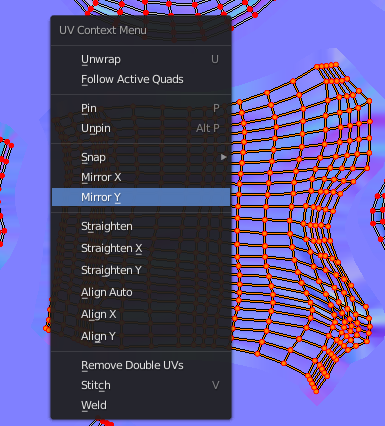Screen dimensions: 385x426
Task: Select Remove Double UVs
Action: [141, 365]
